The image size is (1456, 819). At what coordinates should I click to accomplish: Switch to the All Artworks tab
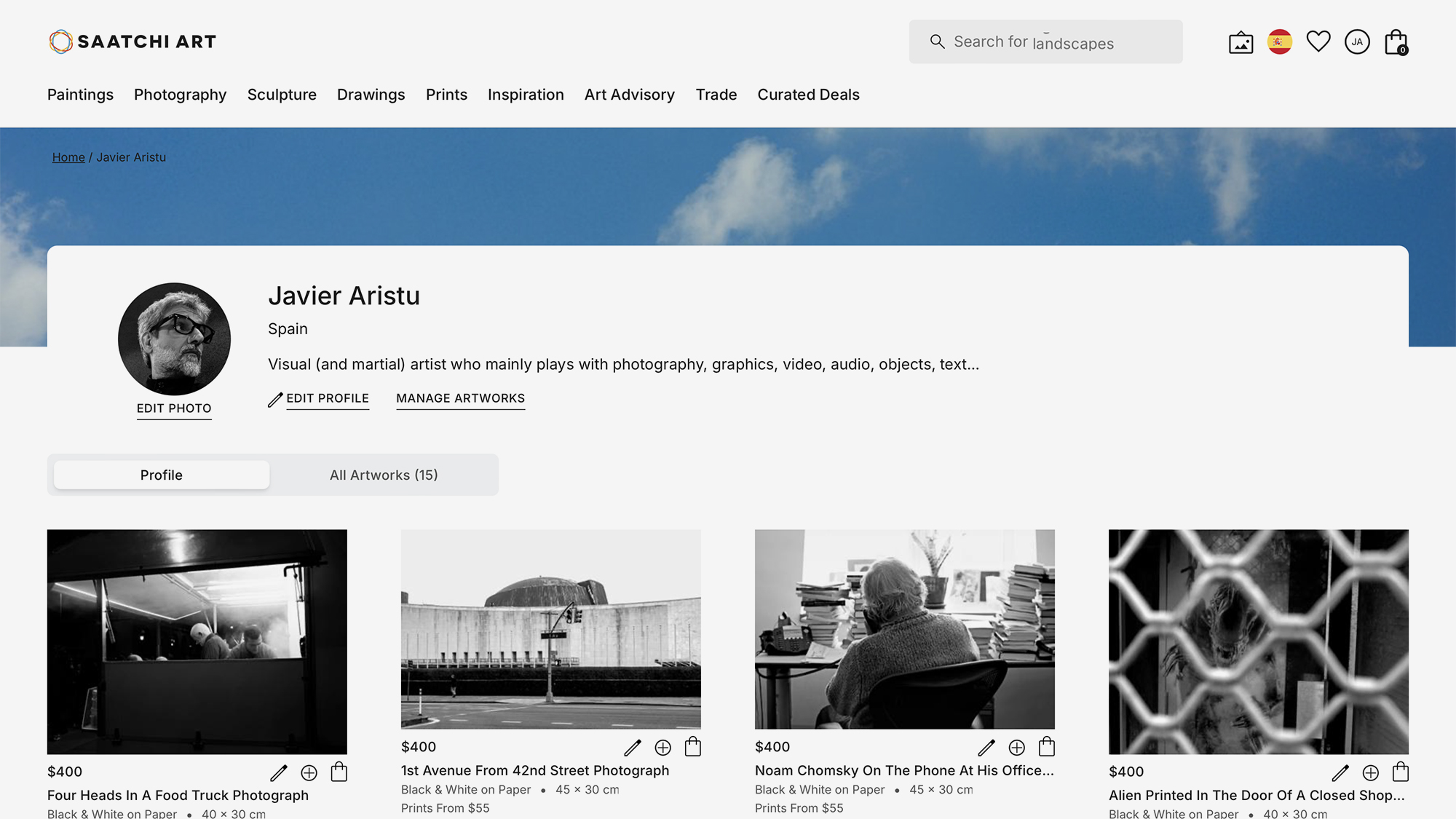384,475
